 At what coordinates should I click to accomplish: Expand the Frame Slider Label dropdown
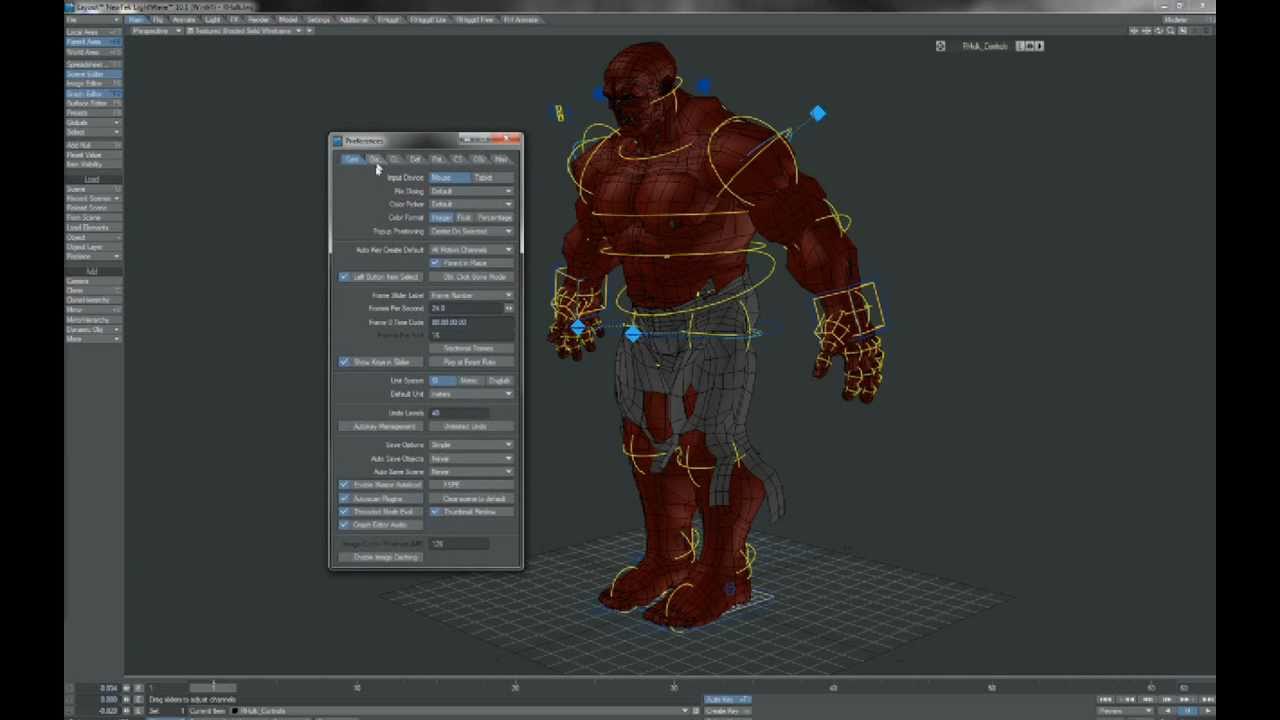(471, 296)
